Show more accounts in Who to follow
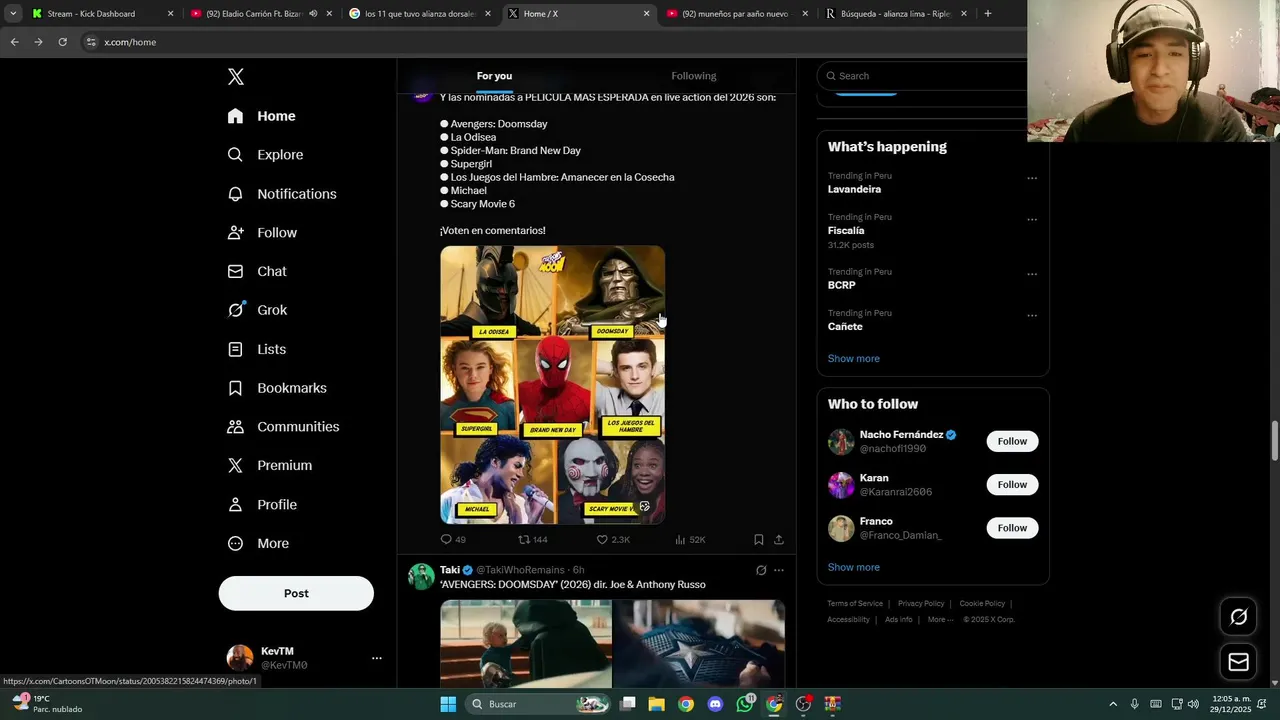This screenshot has height=720, width=1280. (853, 567)
